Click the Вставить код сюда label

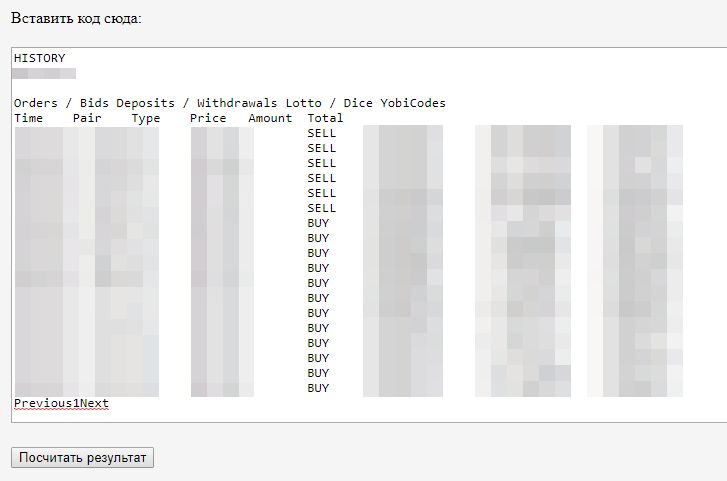pyautogui.click(x=76, y=18)
